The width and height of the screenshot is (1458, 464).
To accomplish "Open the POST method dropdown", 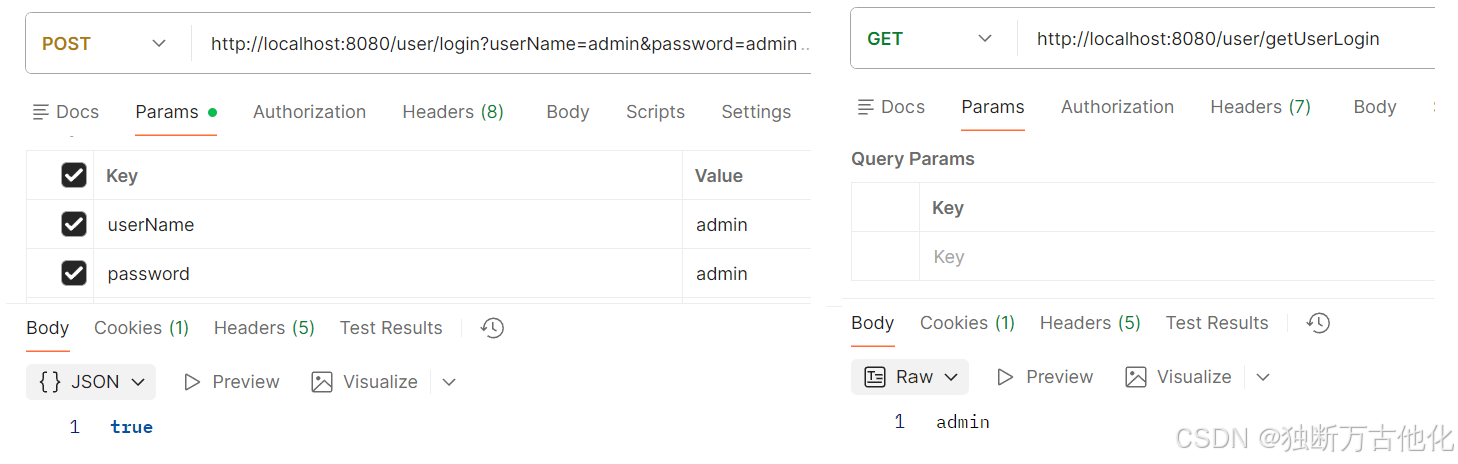I will click(x=104, y=44).
